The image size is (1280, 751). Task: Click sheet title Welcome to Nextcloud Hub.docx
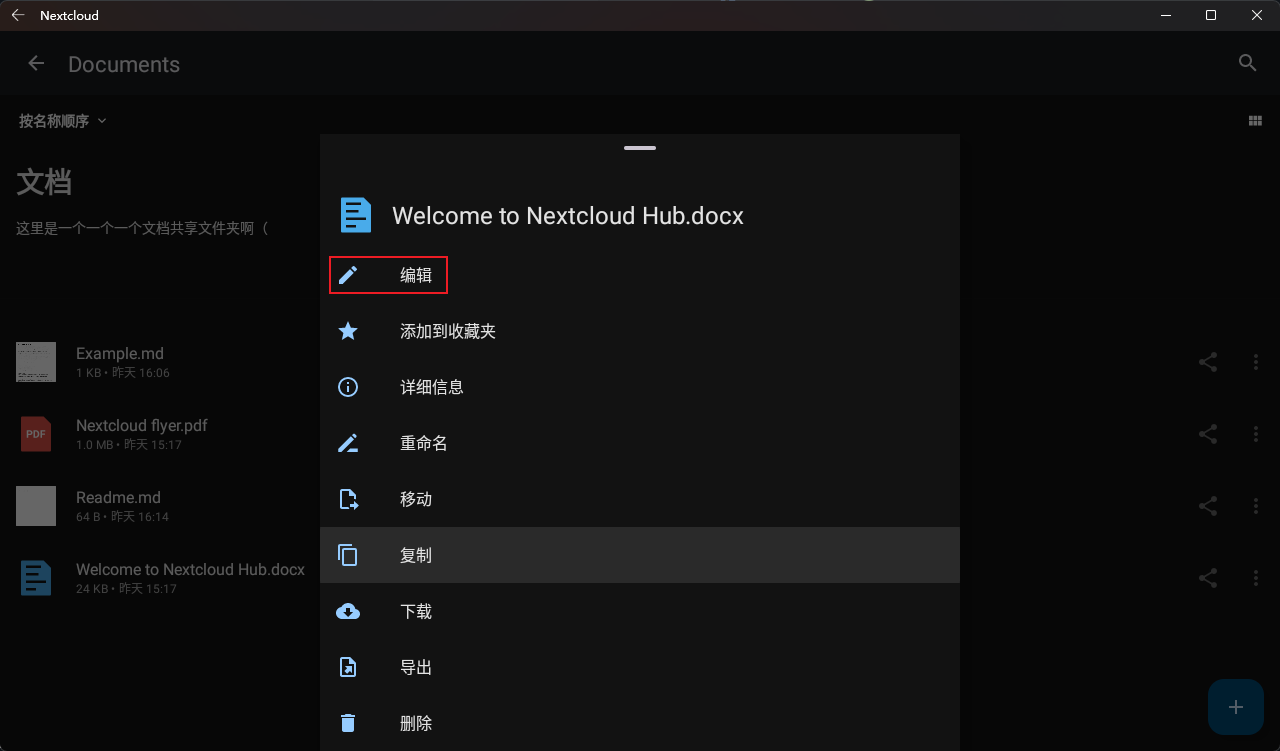pos(568,216)
